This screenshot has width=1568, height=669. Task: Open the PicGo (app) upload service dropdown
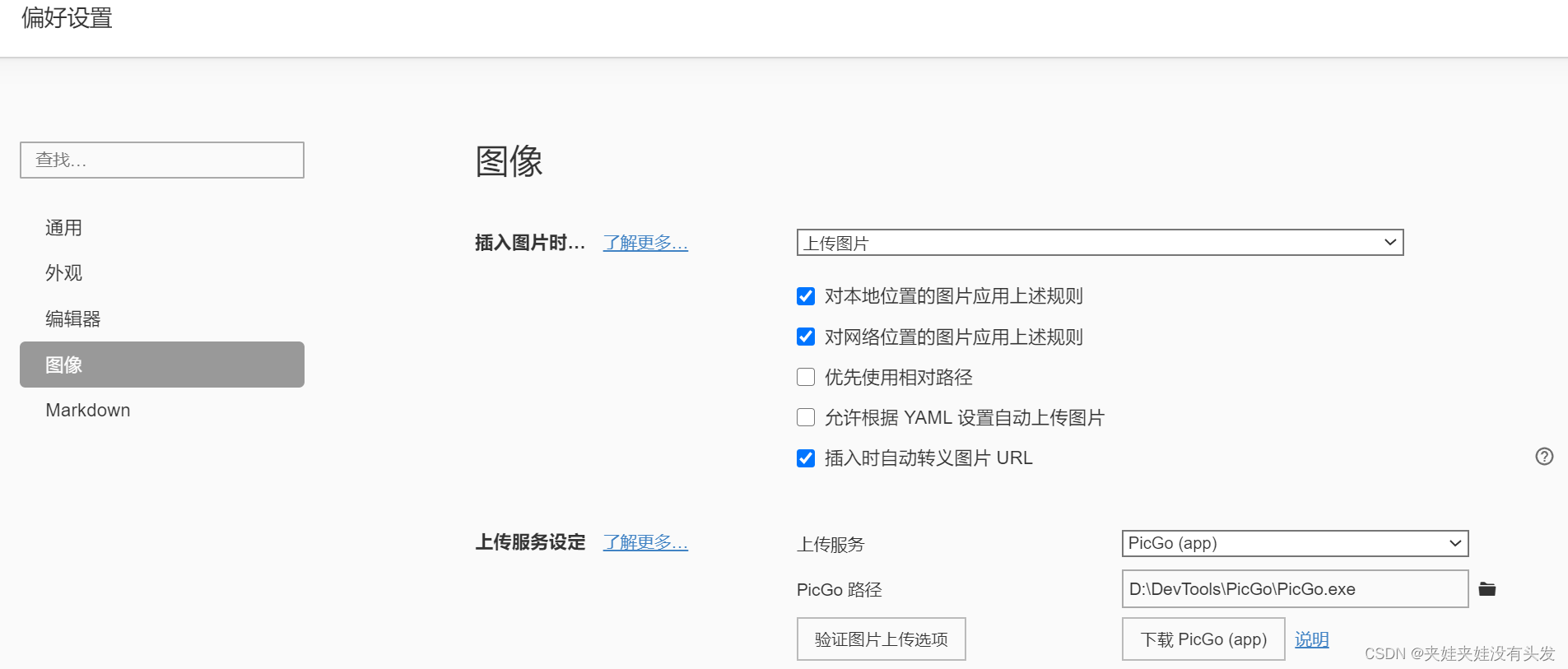click(1295, 543)
